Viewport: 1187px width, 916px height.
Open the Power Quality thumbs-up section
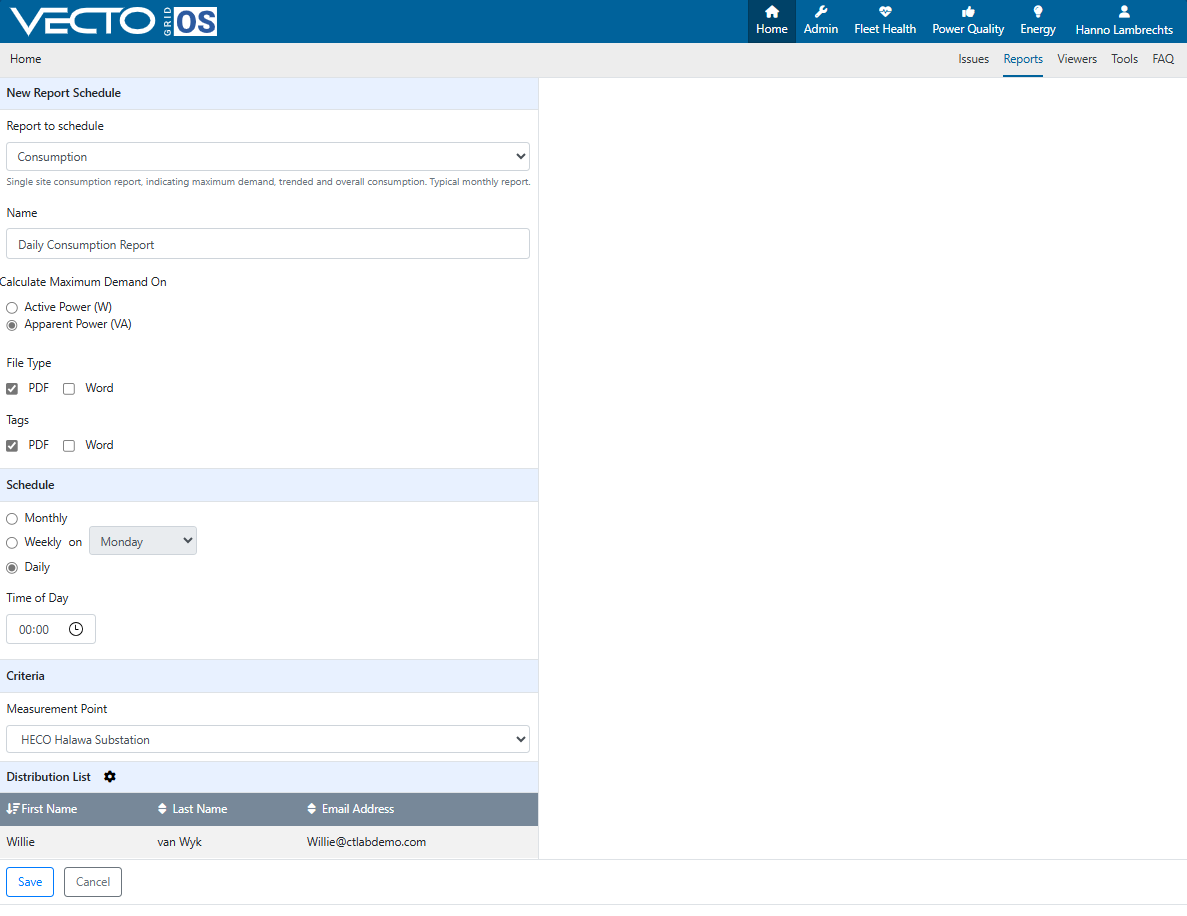(967, 21)
